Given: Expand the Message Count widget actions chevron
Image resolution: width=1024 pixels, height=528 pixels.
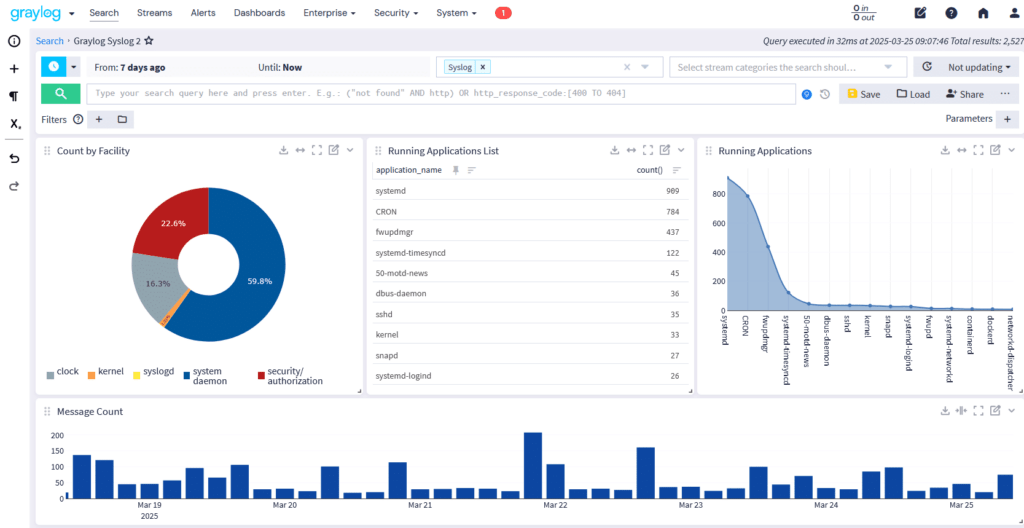Looking at the screenshot, I should 1011,410.
